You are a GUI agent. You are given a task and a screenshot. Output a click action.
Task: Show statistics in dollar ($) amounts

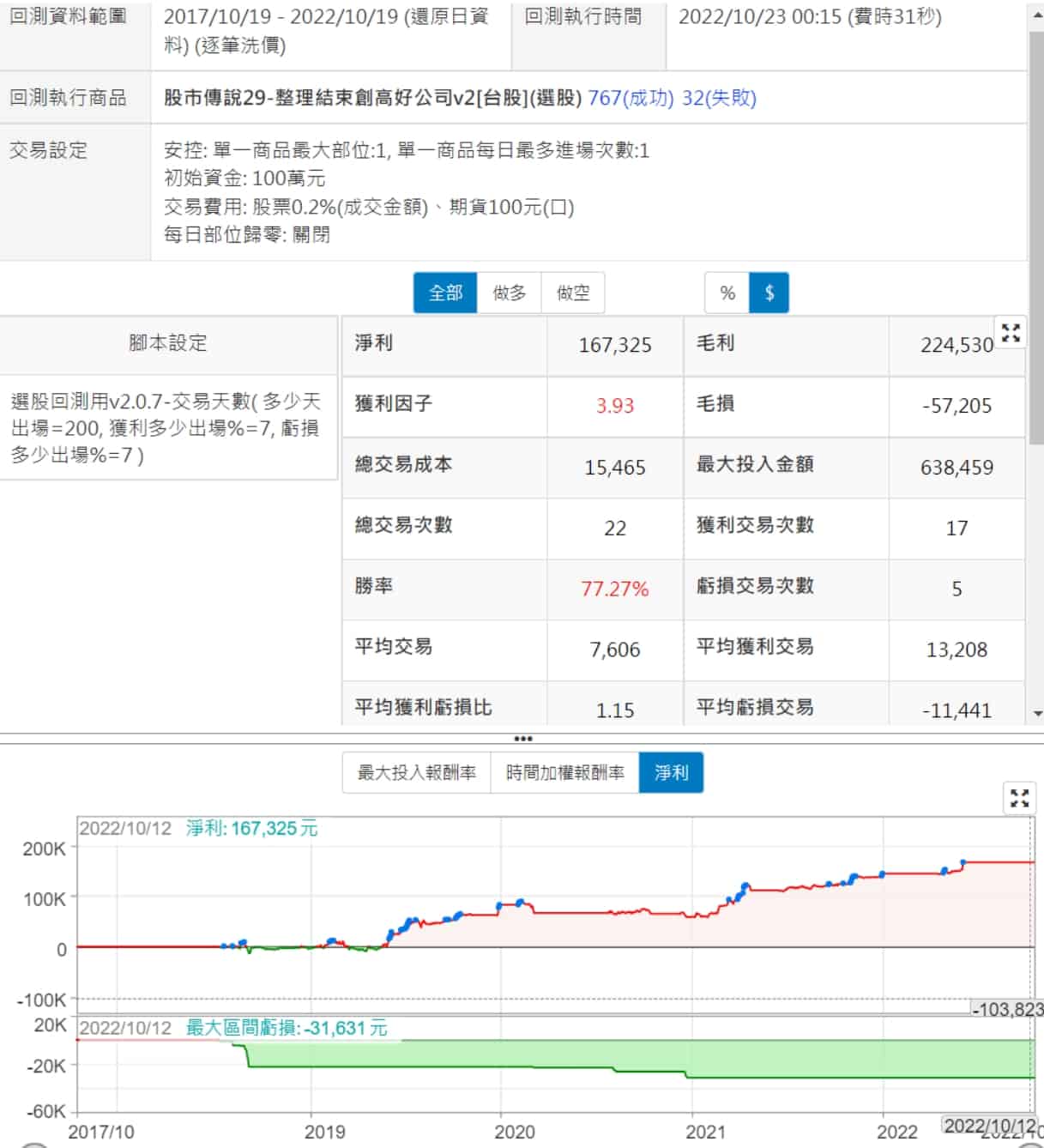coord(769,293)
